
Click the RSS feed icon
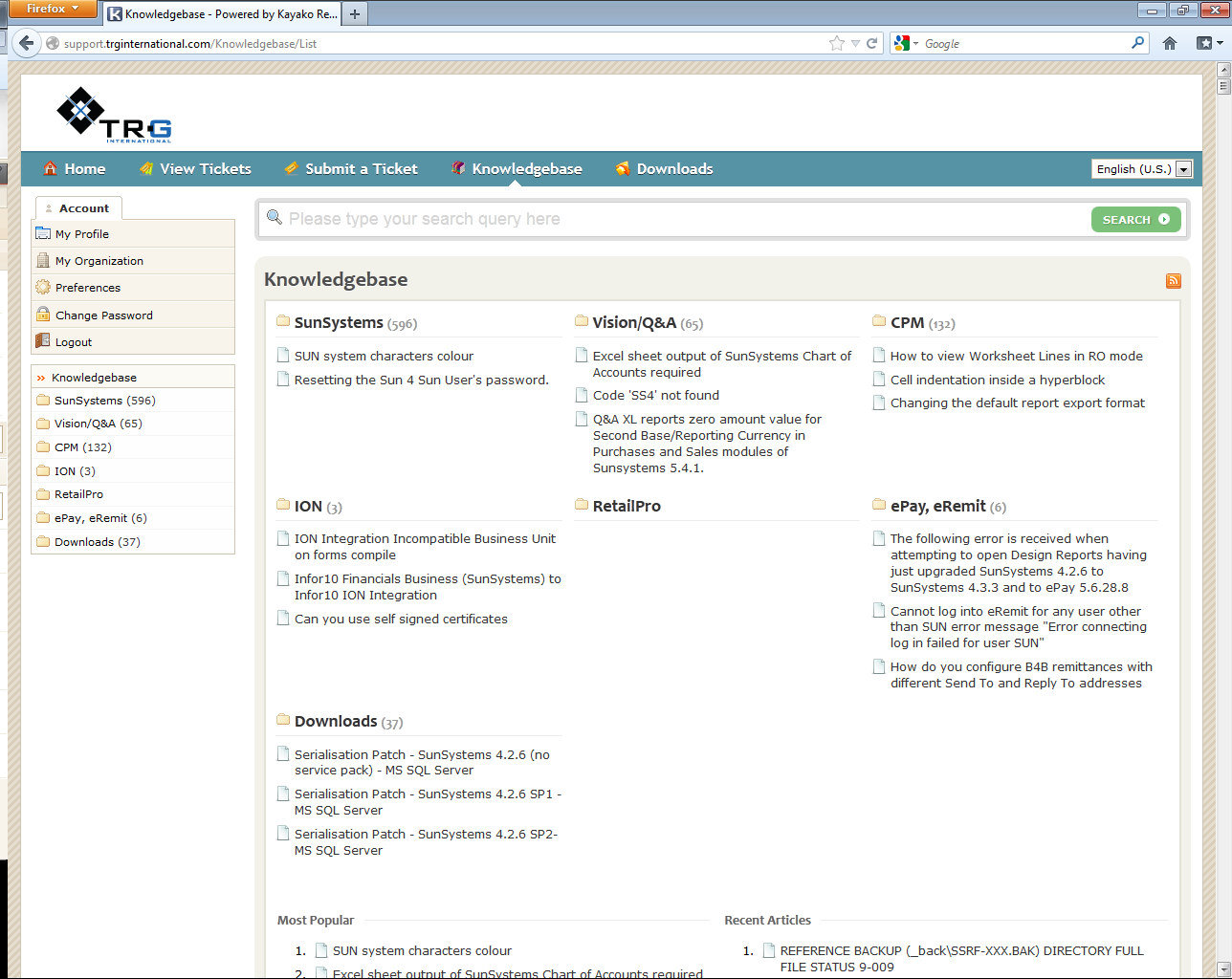(1174, 280)
